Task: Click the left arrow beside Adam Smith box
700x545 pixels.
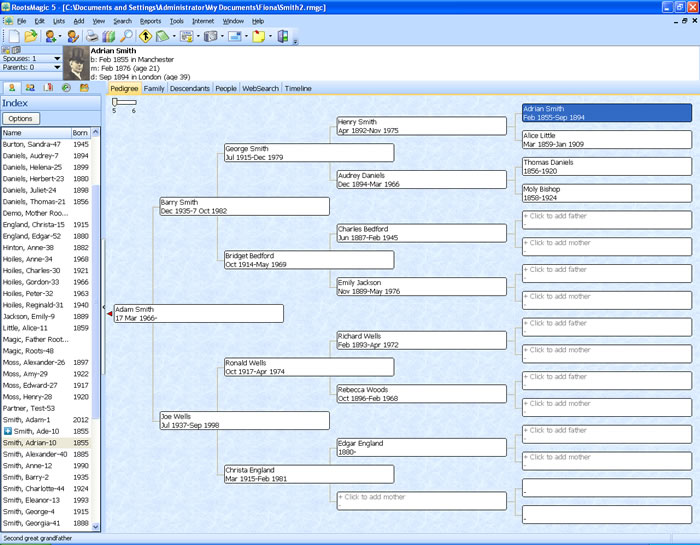Action: pos(104,307)
